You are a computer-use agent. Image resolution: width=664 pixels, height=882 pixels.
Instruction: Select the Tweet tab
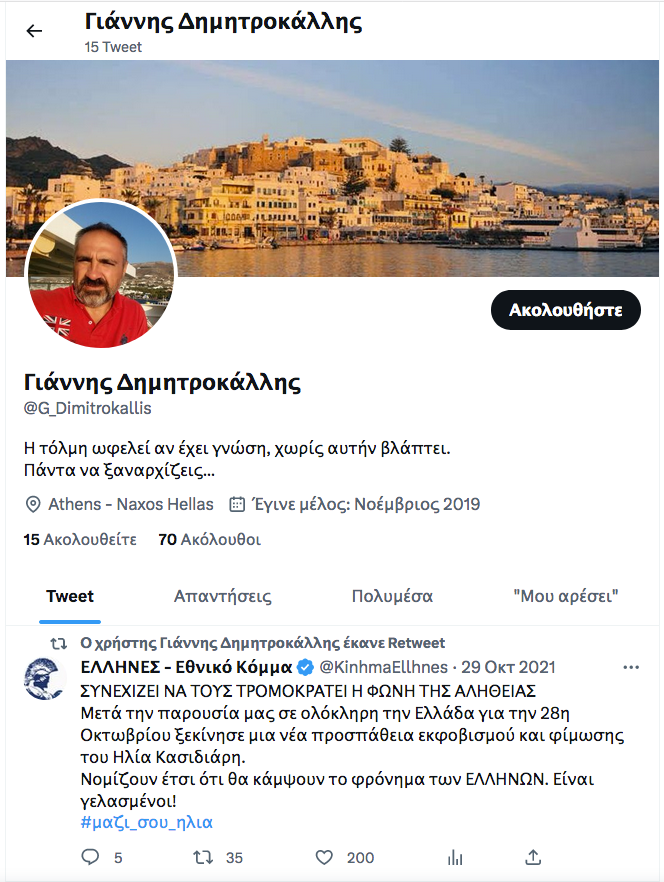70,596
